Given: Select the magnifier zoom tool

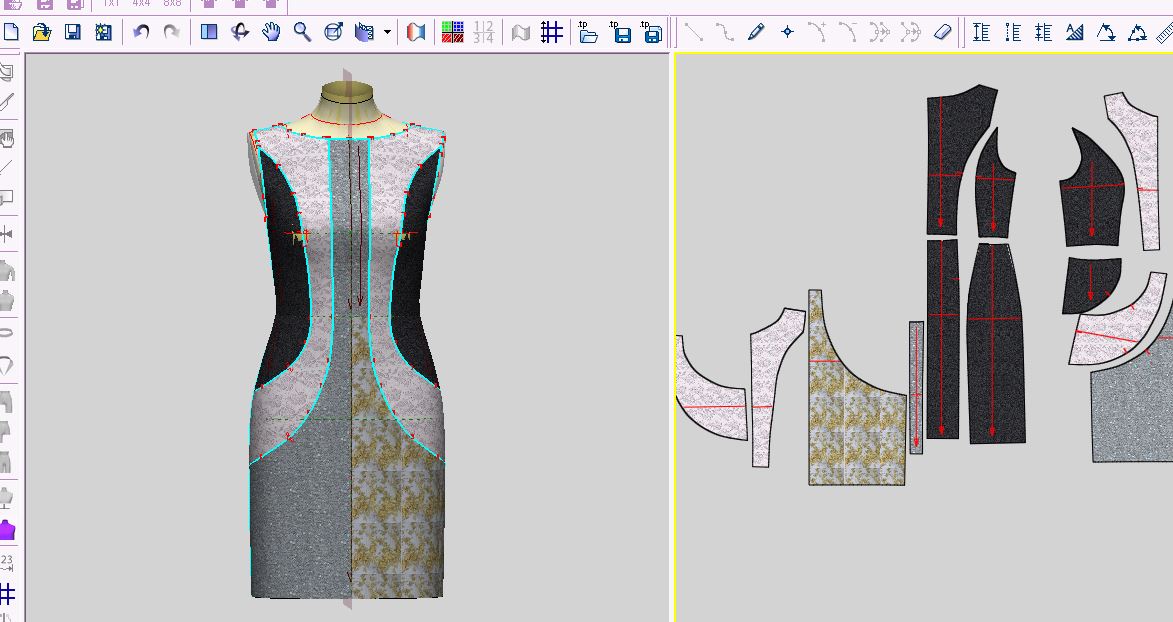Looking at the screenshot, I should click(x=302, y=32).
